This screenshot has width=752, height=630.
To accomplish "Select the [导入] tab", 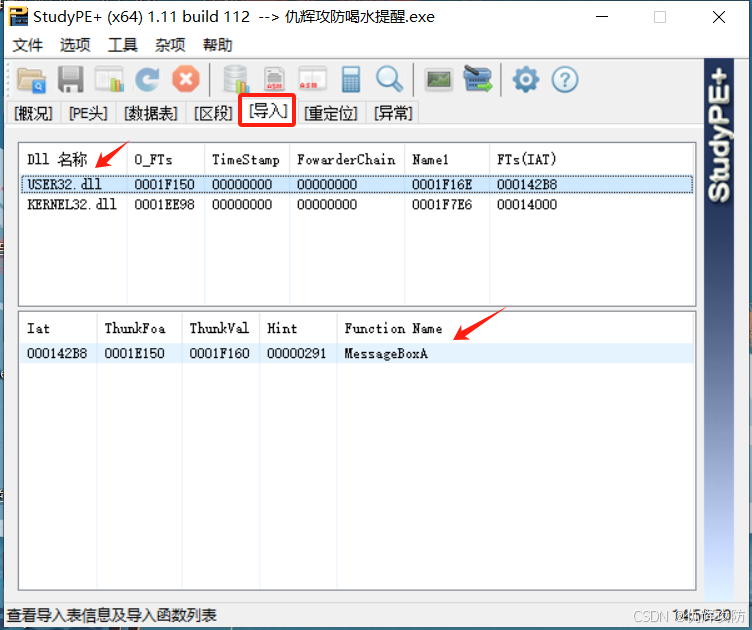I will 268,111.
